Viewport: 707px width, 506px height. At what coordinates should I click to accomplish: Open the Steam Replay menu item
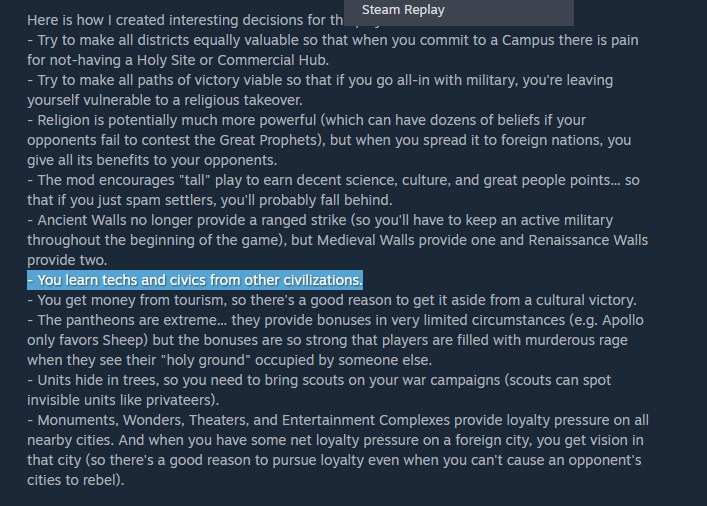tap(403, 10)
